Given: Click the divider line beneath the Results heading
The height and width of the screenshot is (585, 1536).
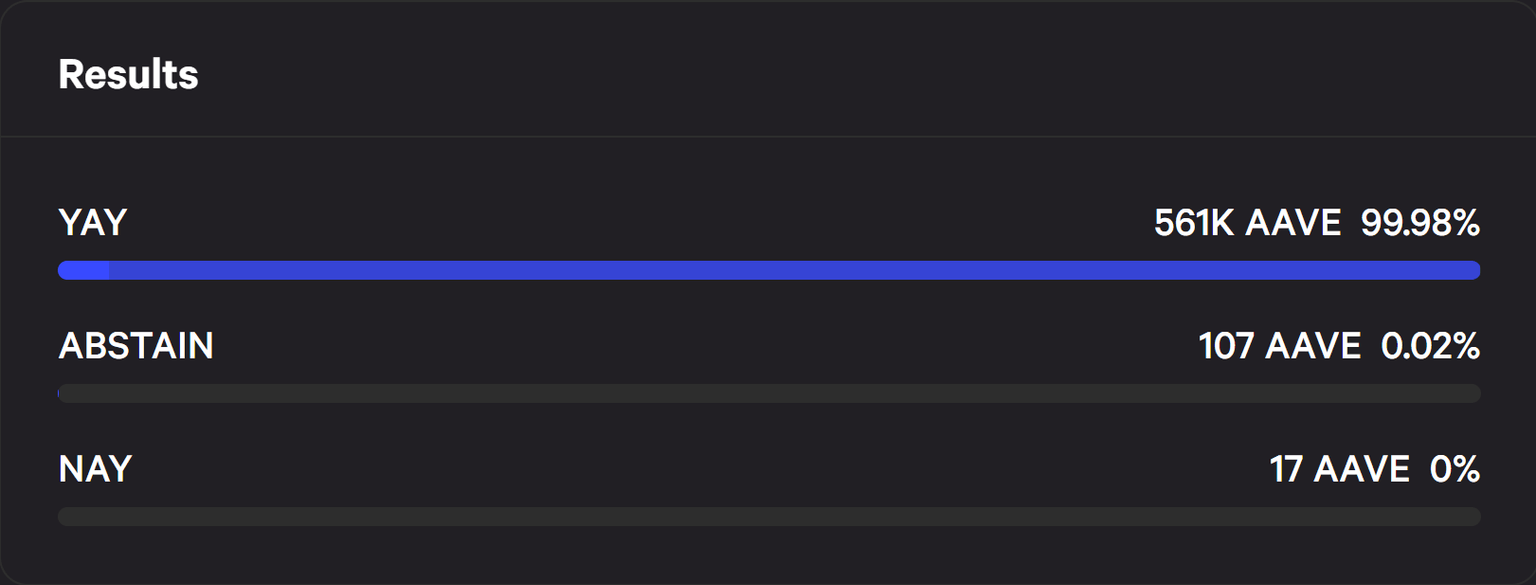Looking at the screenshot, I should coord(768,136).
